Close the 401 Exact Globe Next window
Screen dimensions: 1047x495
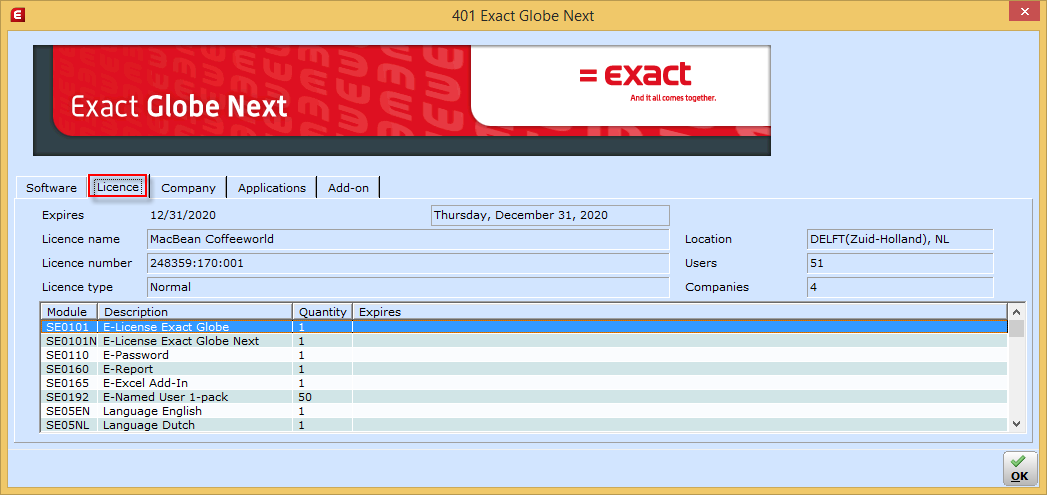[1023, 13]
